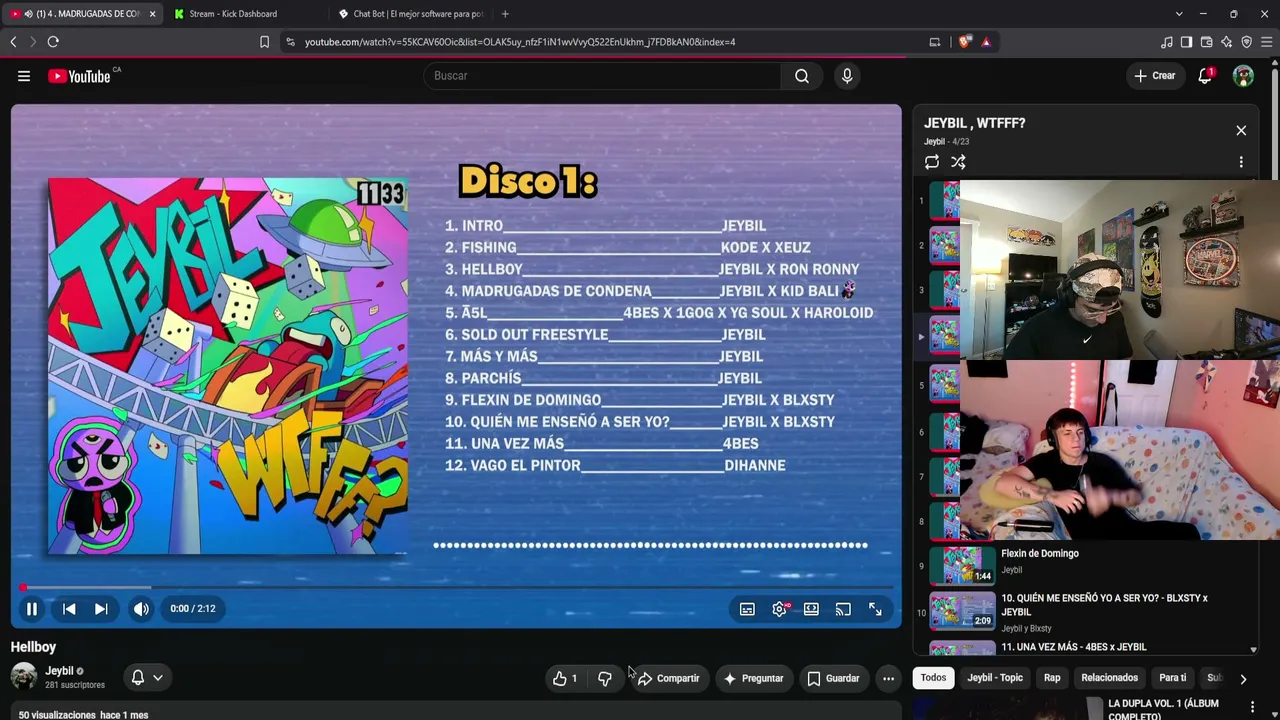Image resolution: width=1280 pixels, height=720 pixels.
Task: Like the Hellboy video
Action: tap(565, 678)
